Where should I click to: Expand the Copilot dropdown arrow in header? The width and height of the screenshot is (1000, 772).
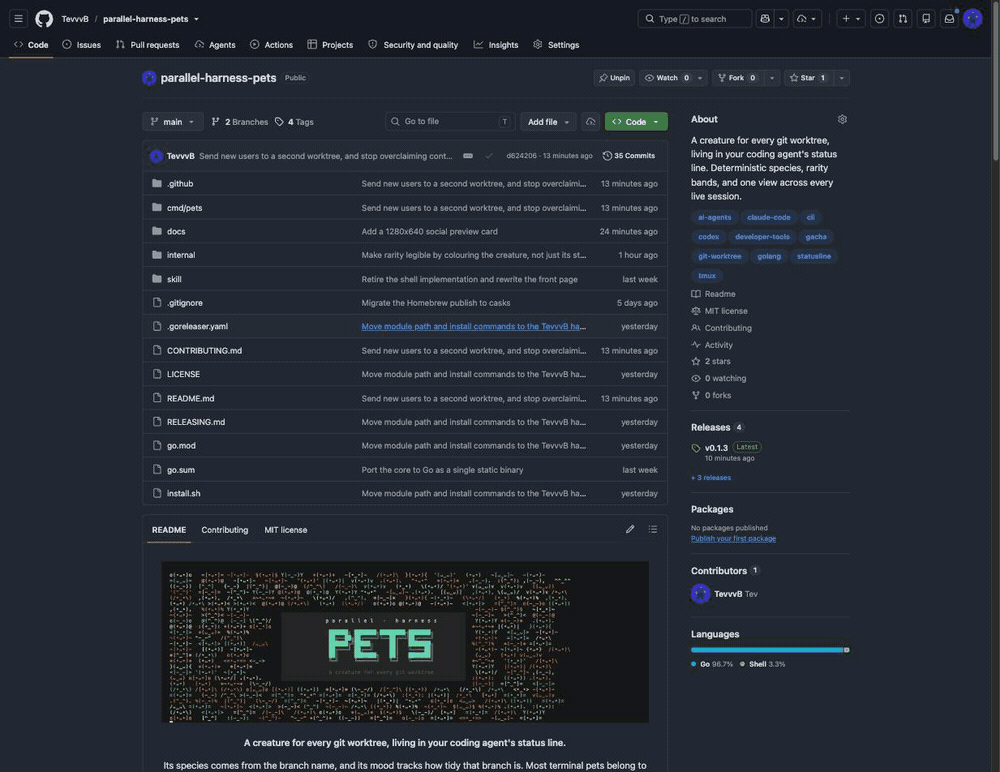pos(781,19)
